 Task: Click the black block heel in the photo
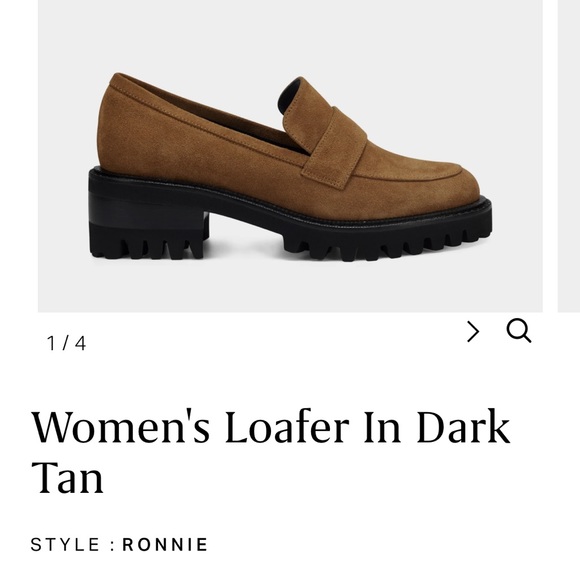pos(148,215)
